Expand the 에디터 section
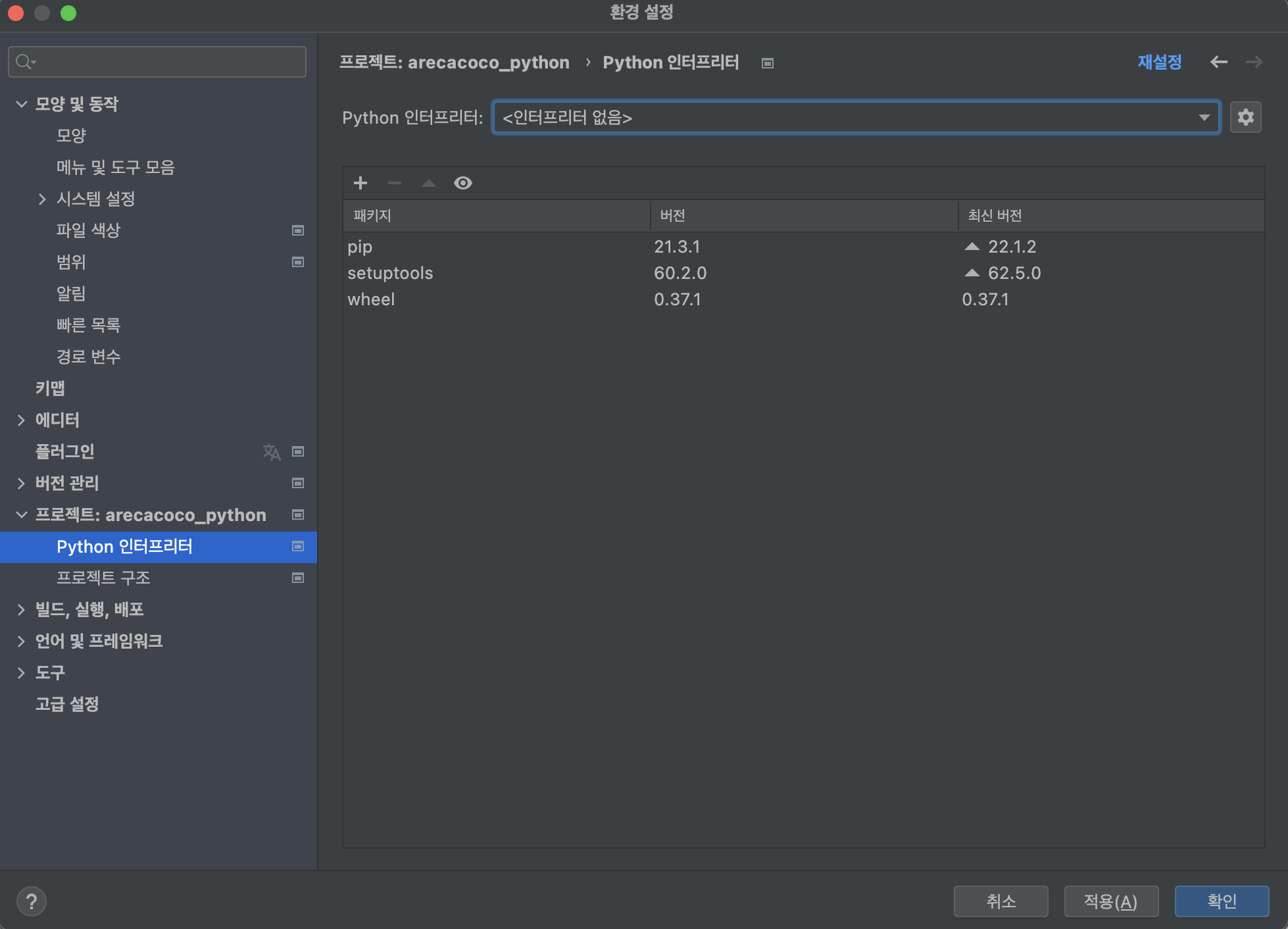Screen dimensions: 1288x929 tap(21, 420)
